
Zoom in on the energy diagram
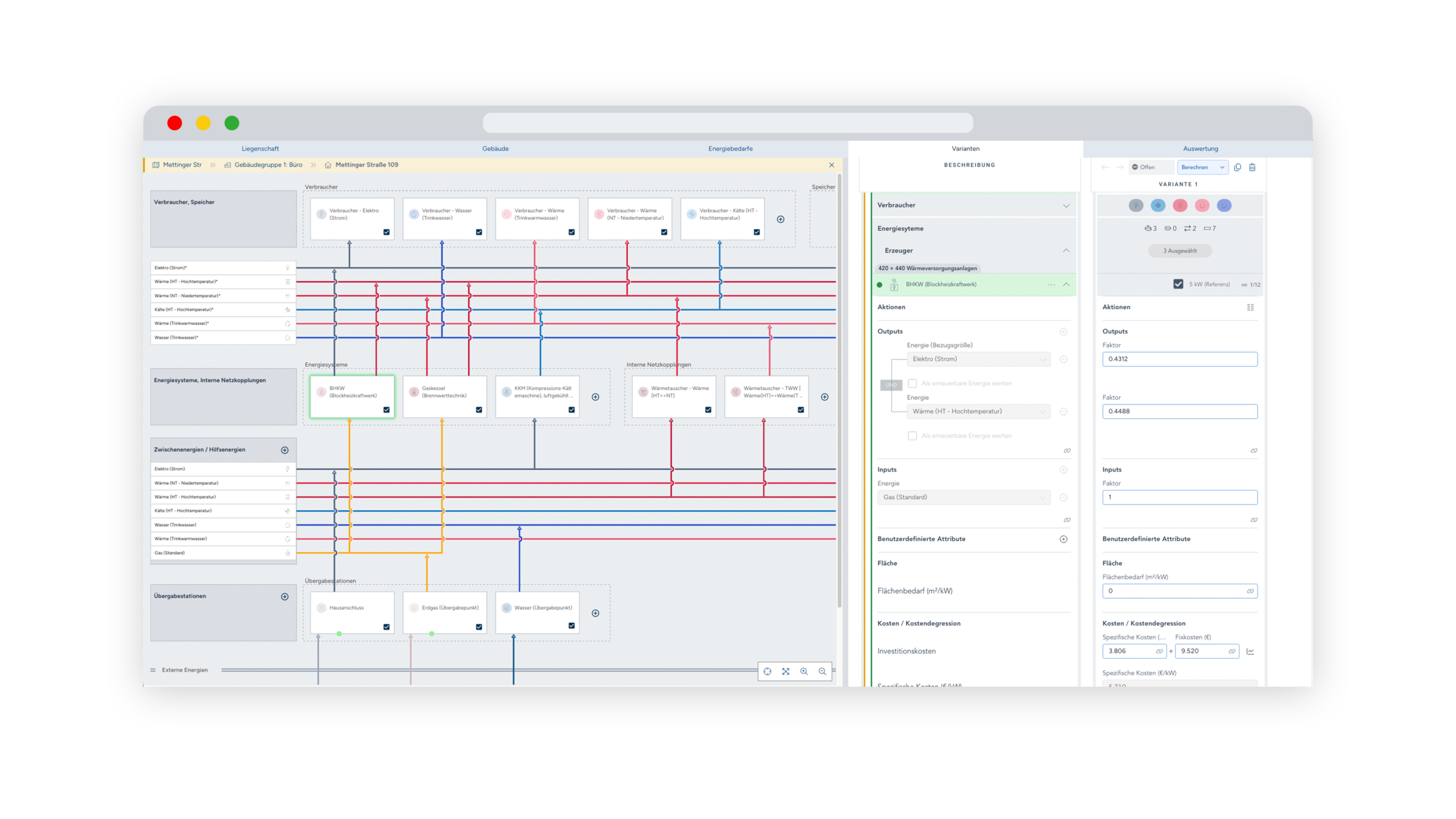[804, 671]
